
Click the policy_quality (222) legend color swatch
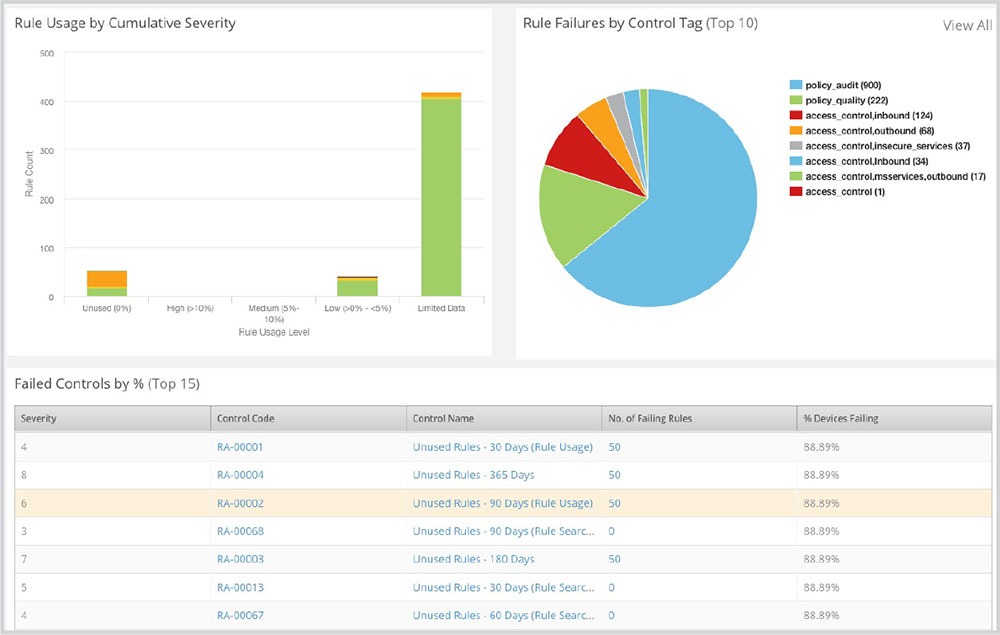pyautogui.click(x=795, y=100)
